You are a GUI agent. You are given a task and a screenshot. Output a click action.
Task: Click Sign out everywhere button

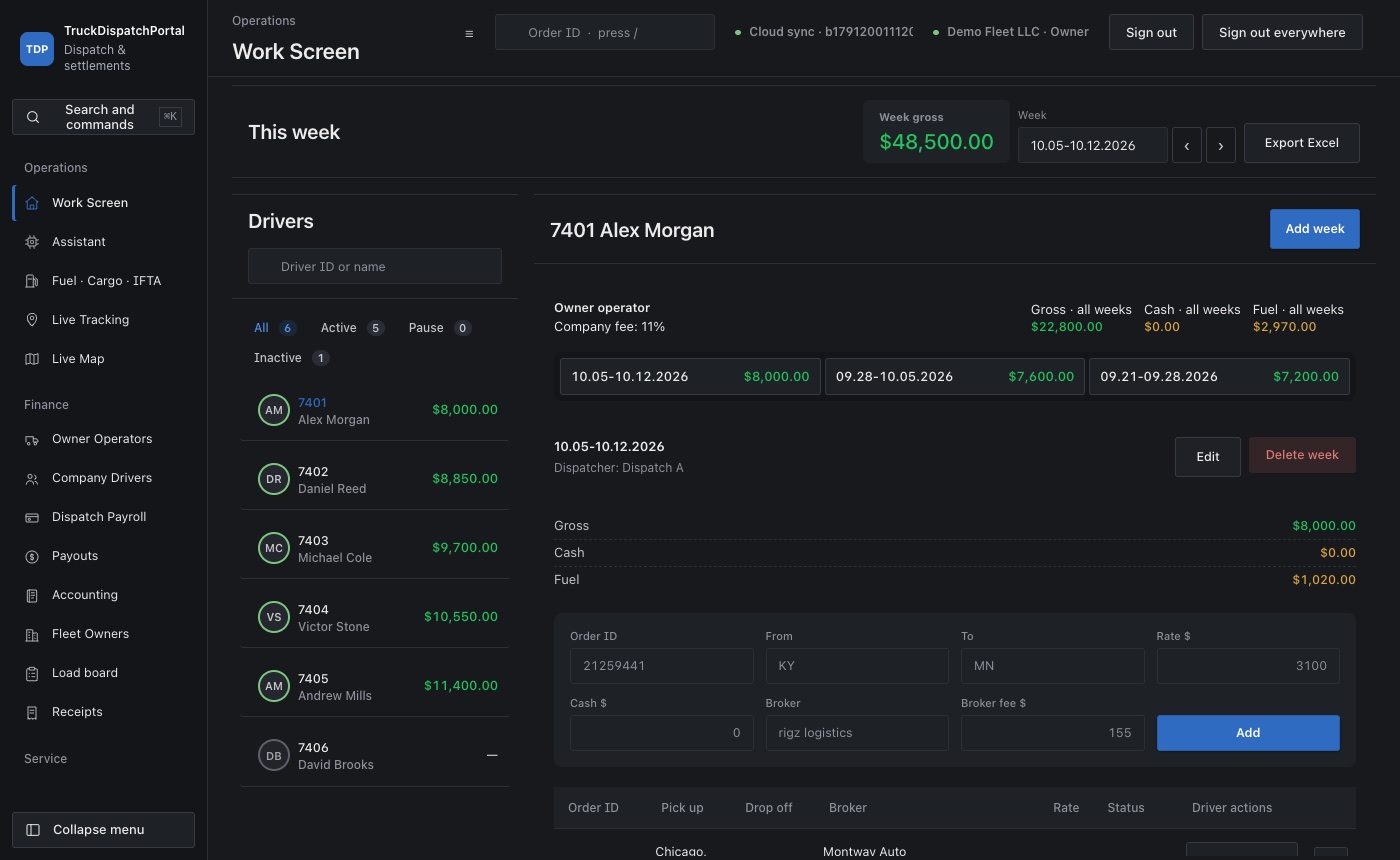click(x=1282, y=32)
